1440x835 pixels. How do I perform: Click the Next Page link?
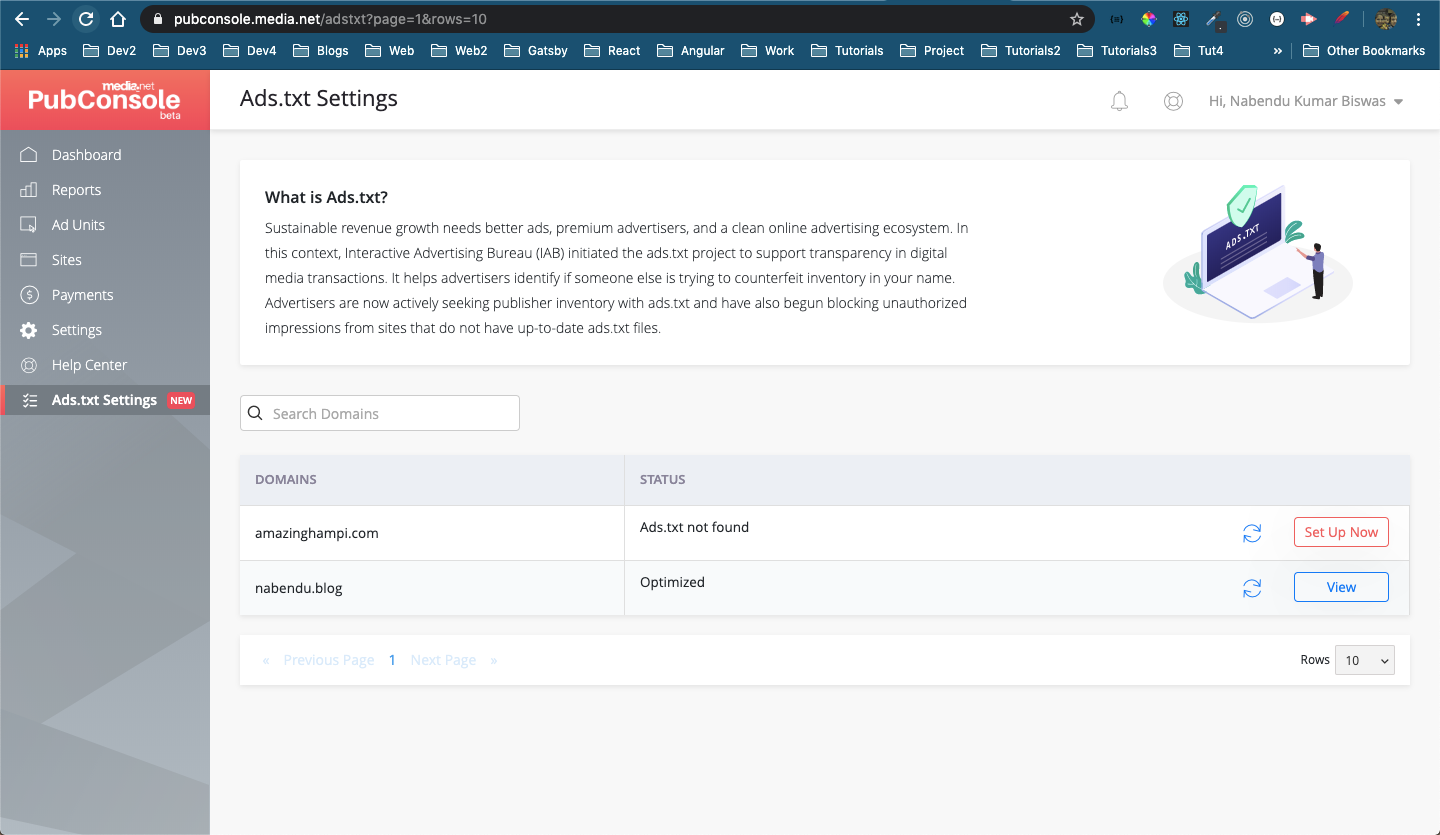(x=443, y=660)
